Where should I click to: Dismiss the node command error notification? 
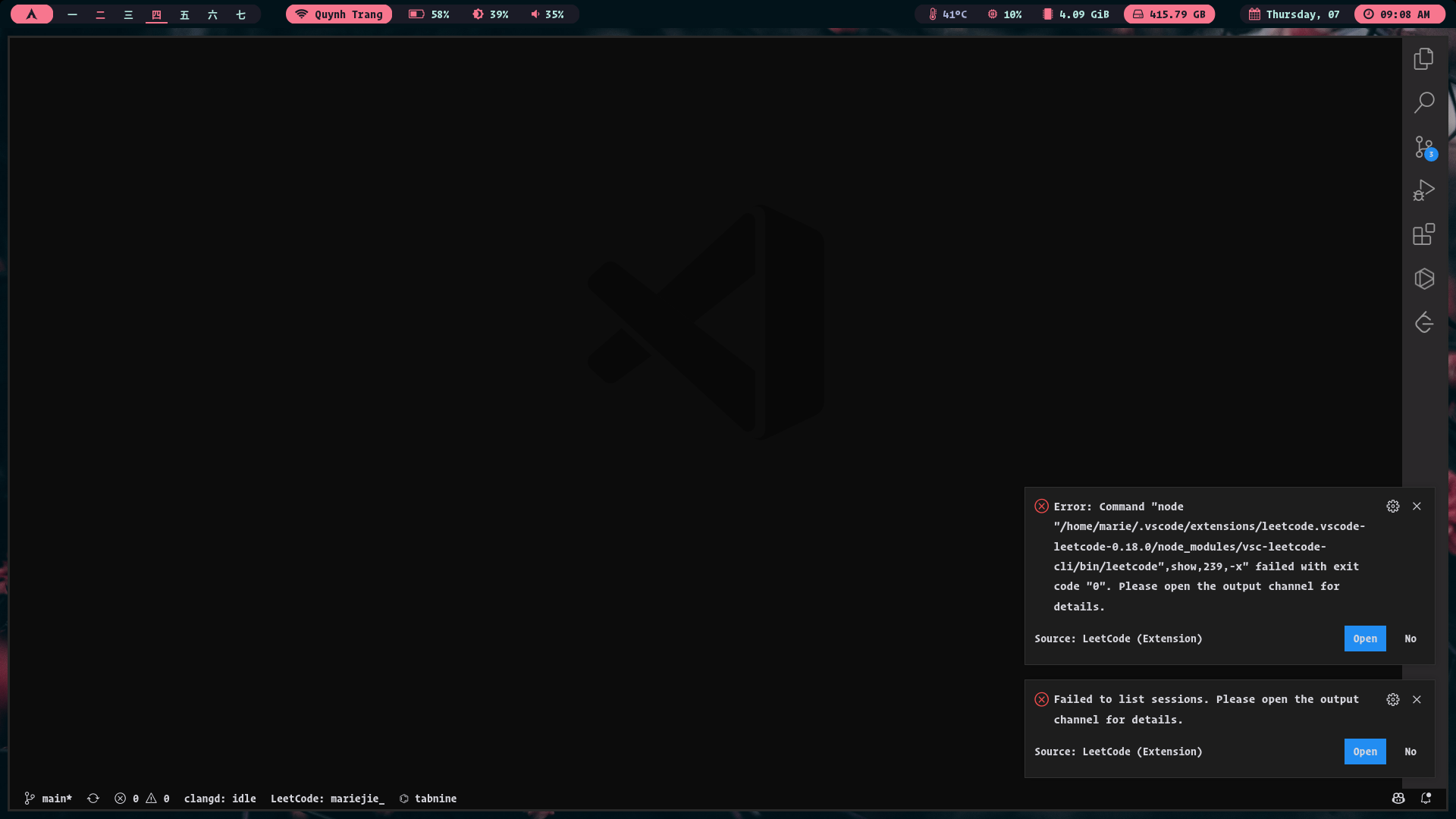tap(1417, 507)
